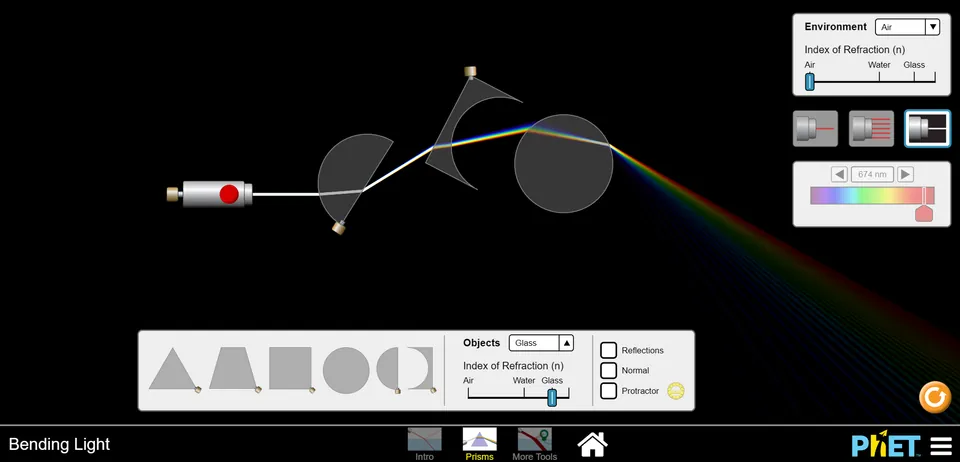
Task: Click the Environment label
Action: click(x=836, y=26)
